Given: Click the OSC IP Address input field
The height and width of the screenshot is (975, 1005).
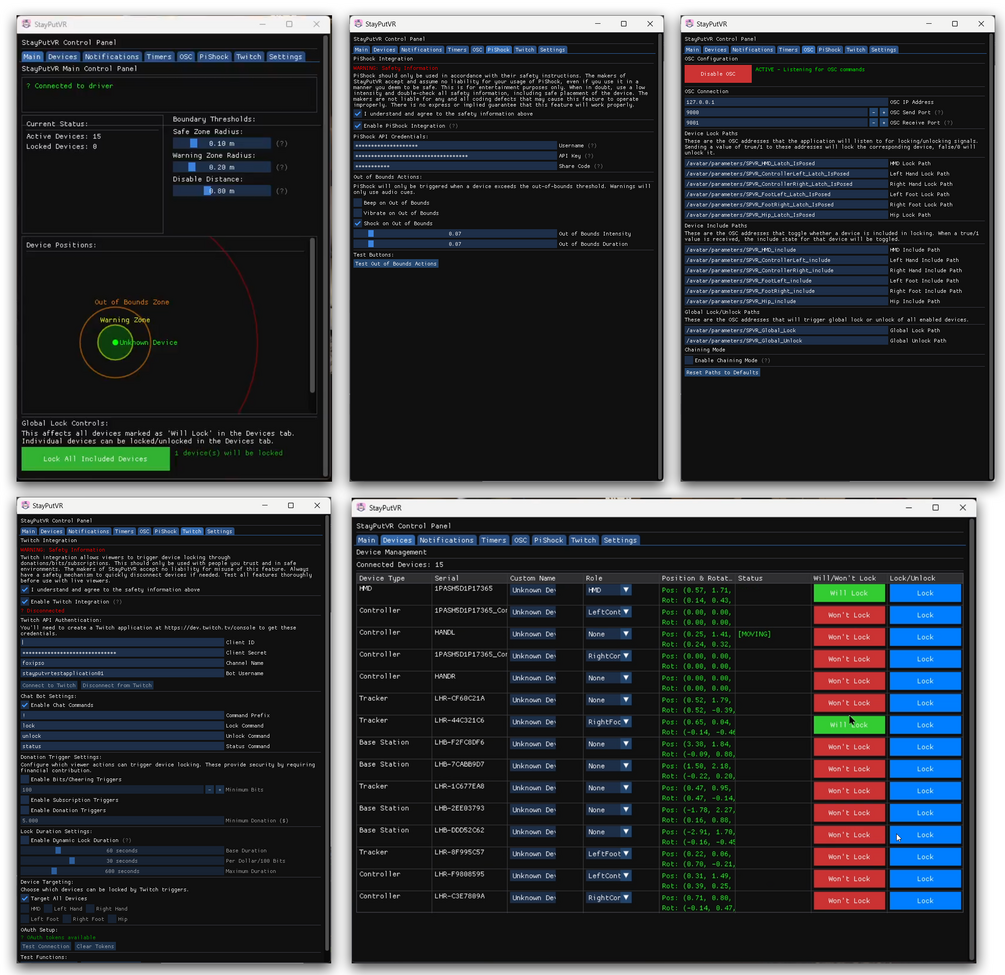Looking at the screenshot, I should [x=786, y=102].
